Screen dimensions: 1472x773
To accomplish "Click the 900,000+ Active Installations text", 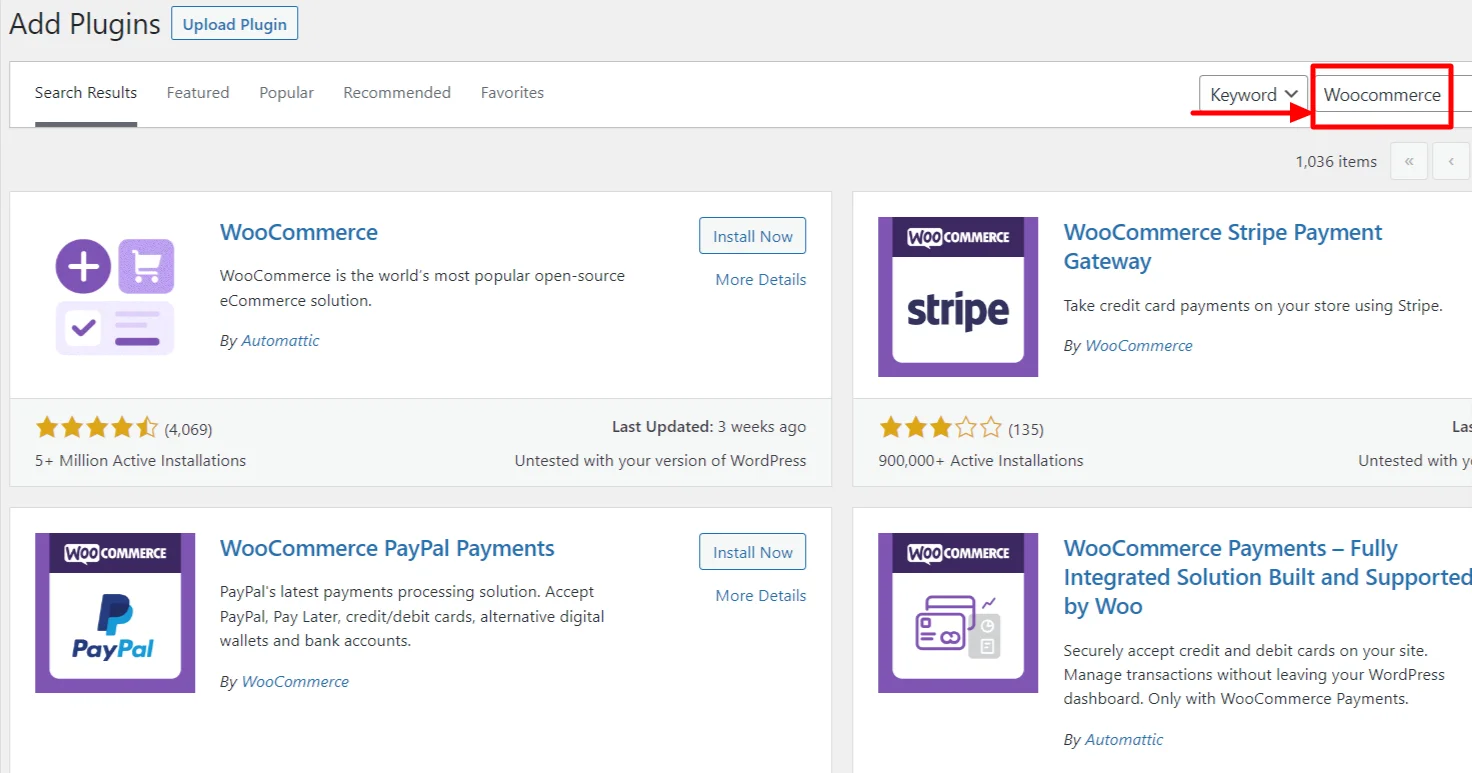I will coord(981,461).
